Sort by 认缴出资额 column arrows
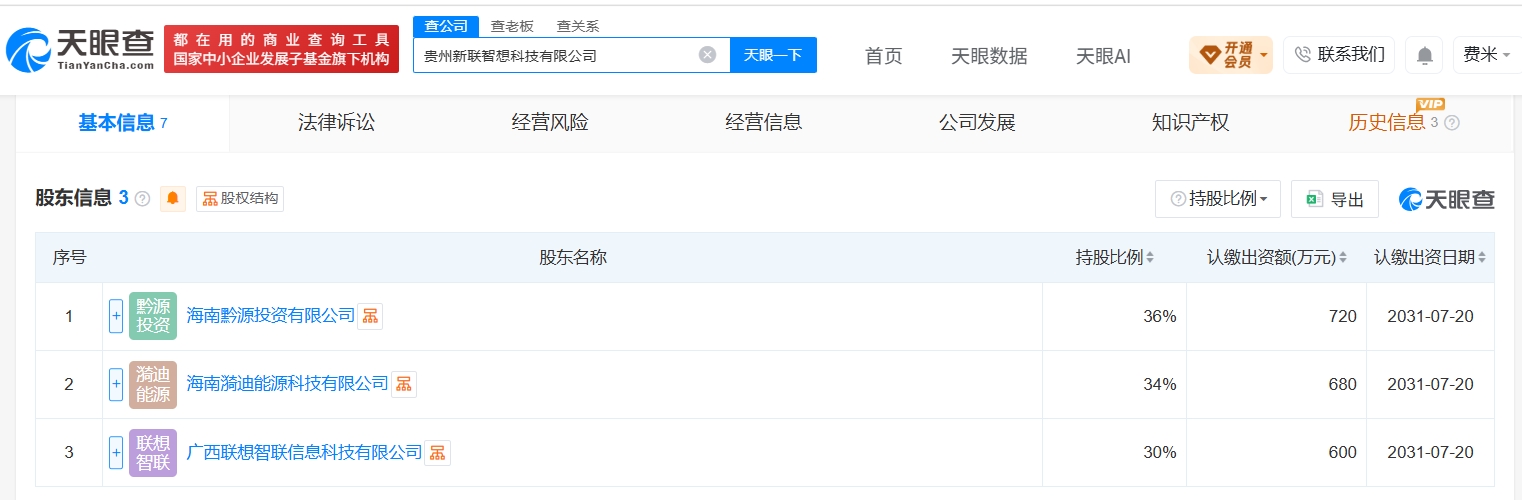The width and height of the screenshot is (1522, 500). (x=1343, y=258)
